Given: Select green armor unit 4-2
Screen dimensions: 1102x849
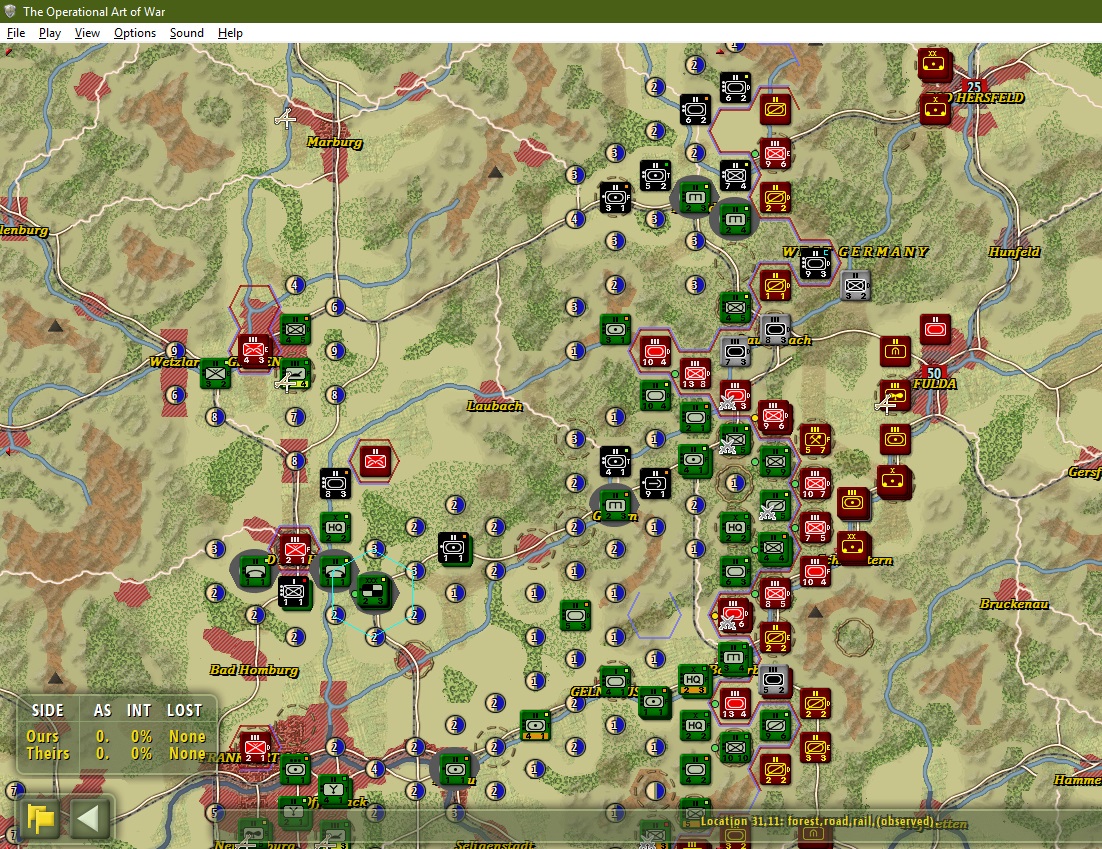Looking at the screenshot, I should pyautogui.click(x=695, y=770).
